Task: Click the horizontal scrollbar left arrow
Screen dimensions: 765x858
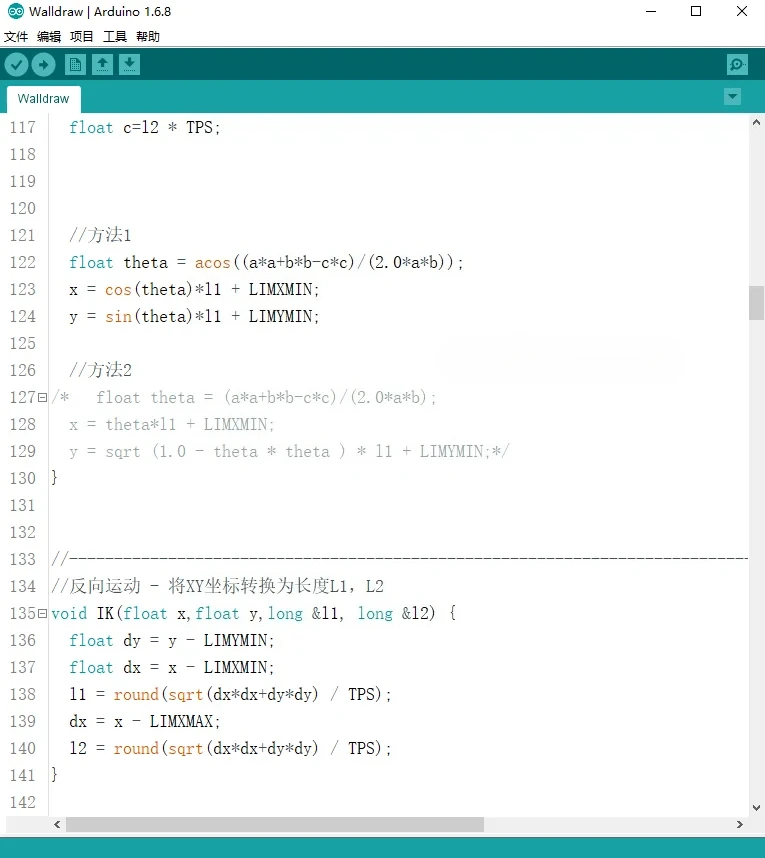Action: 57,824
